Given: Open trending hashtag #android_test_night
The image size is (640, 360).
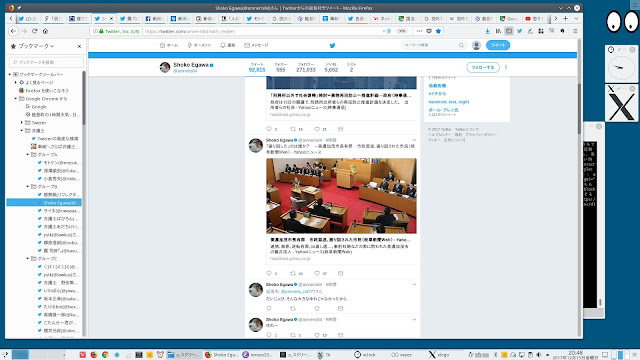Looking at the screenshot, I should pyautogui.click(x=449, y=102).
